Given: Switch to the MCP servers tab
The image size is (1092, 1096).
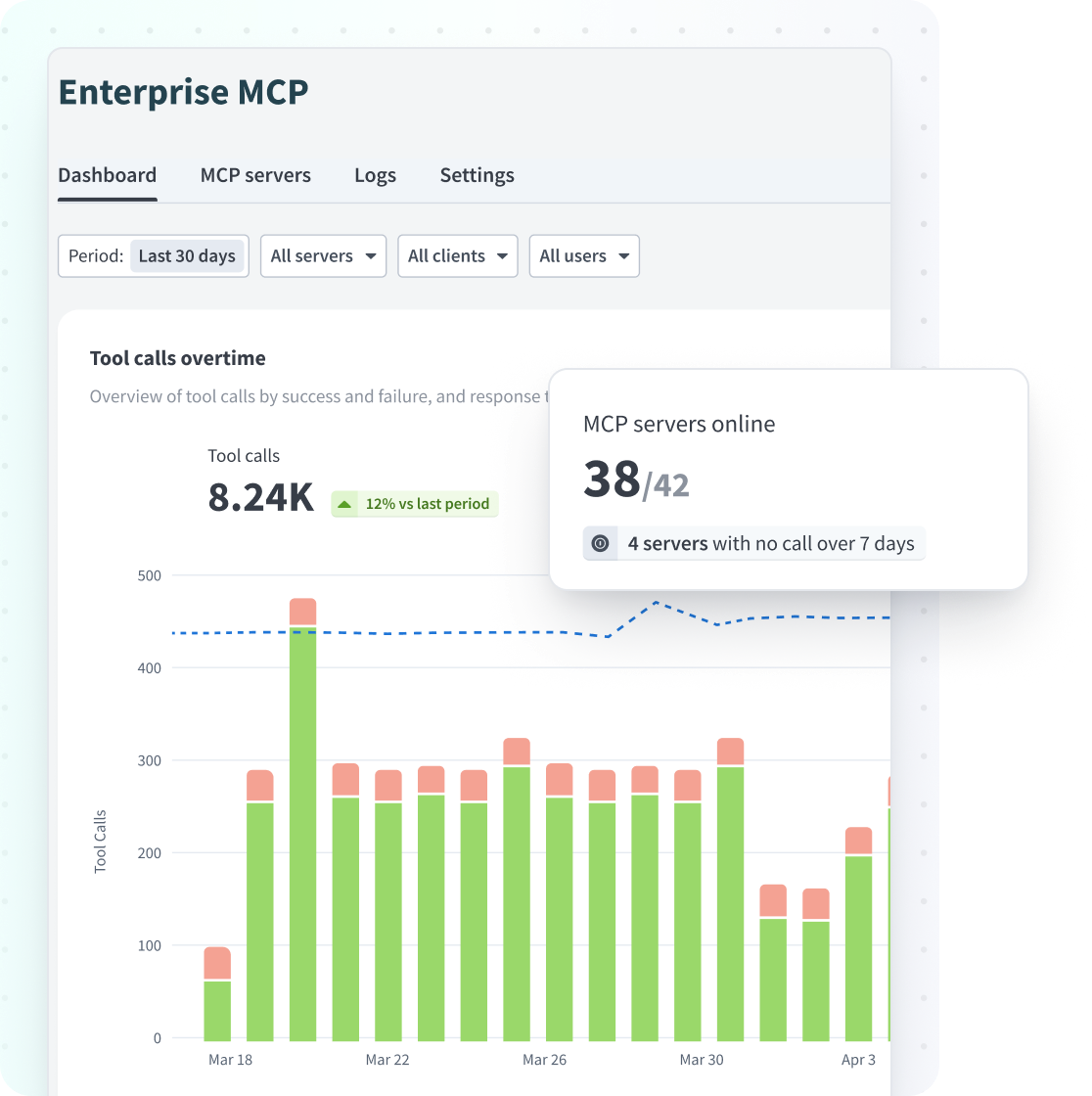Looking at the screenshot, I should click(255, 175).
